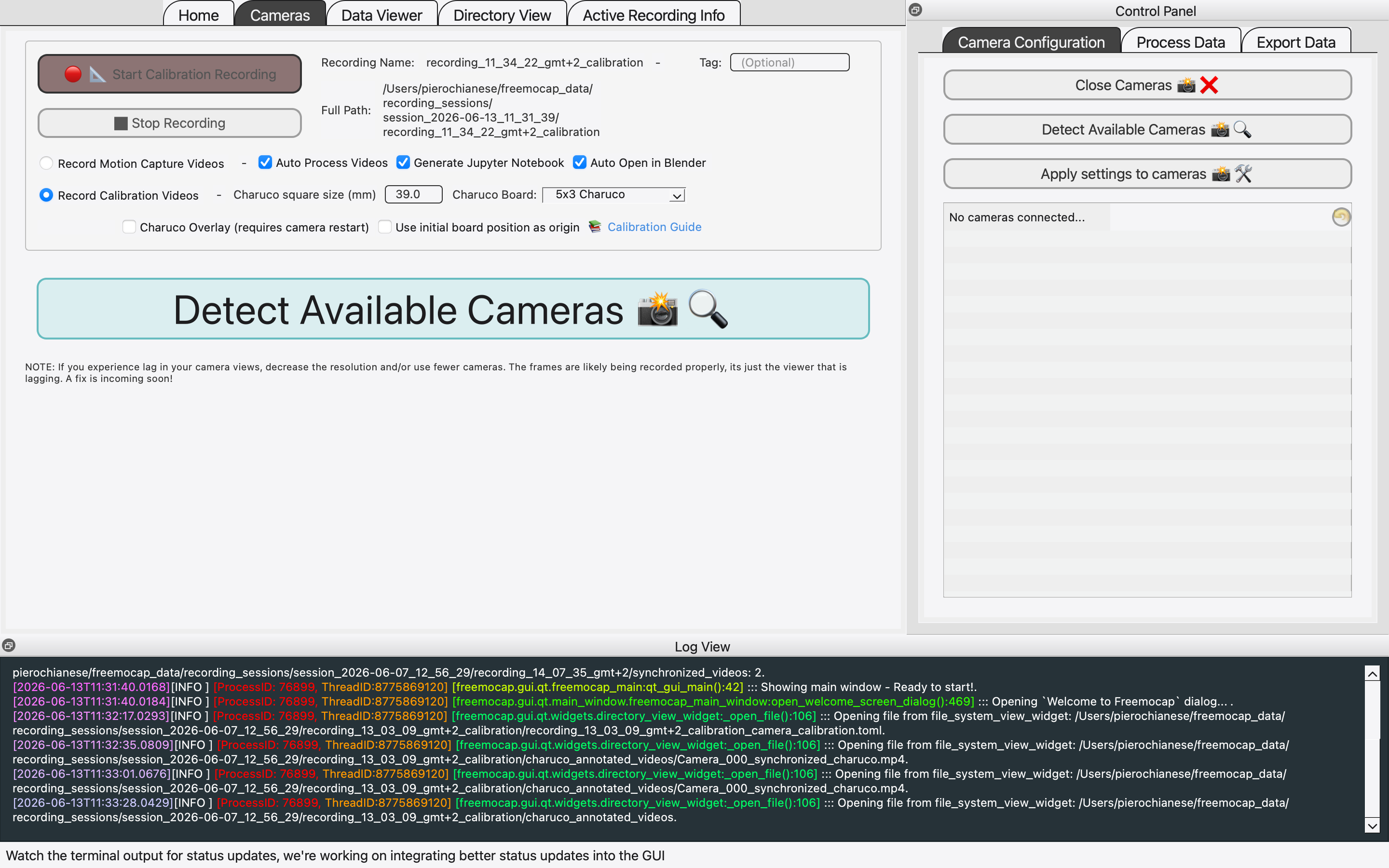This screenshot has width=1389, height=868.
Task: Click tools icon on Apply settings button
Action: pos(1243,174)
